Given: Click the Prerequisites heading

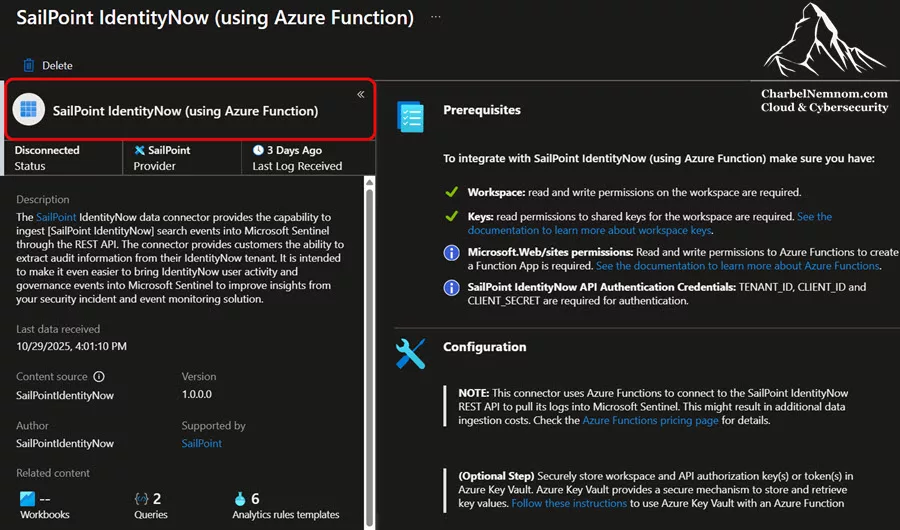Looking at the screenshot, I should coord(482,110).
